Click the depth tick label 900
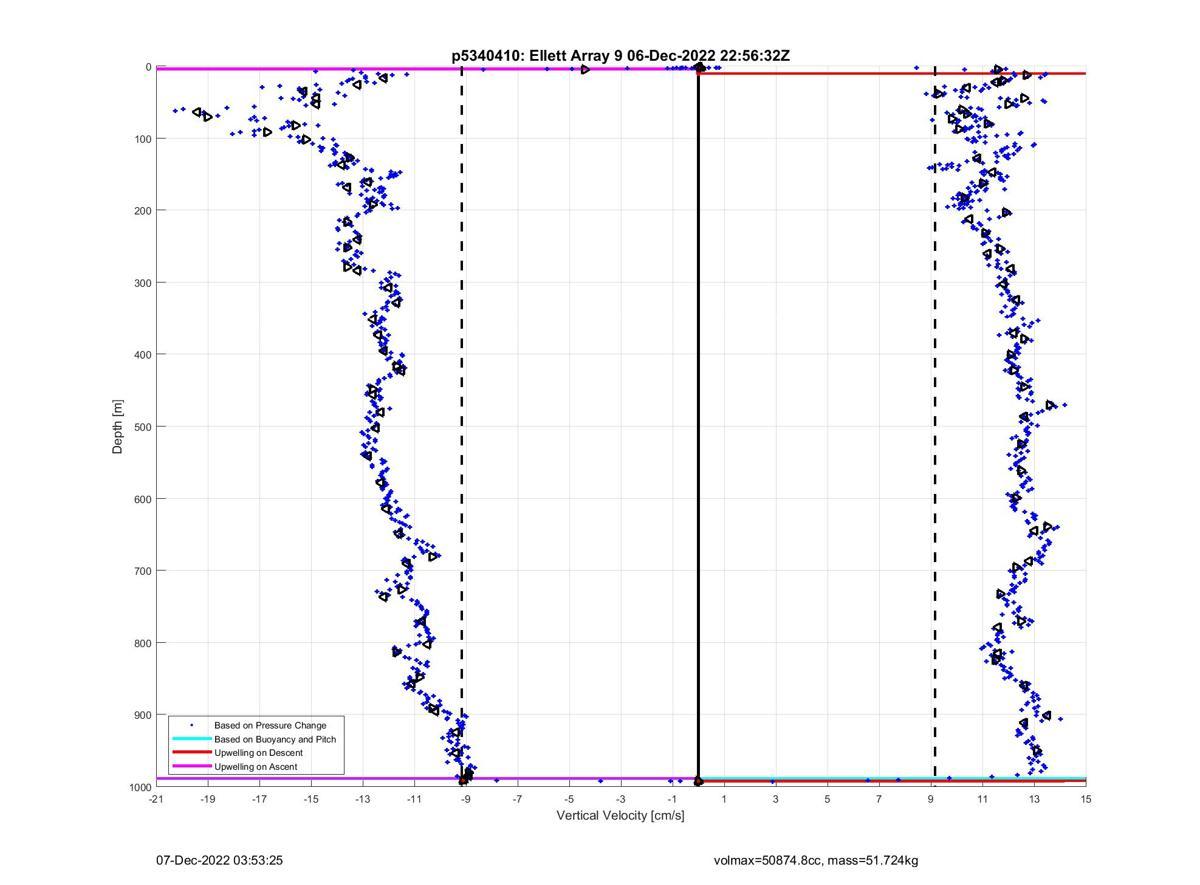1200x885 pixels. (x=141, y=715)
